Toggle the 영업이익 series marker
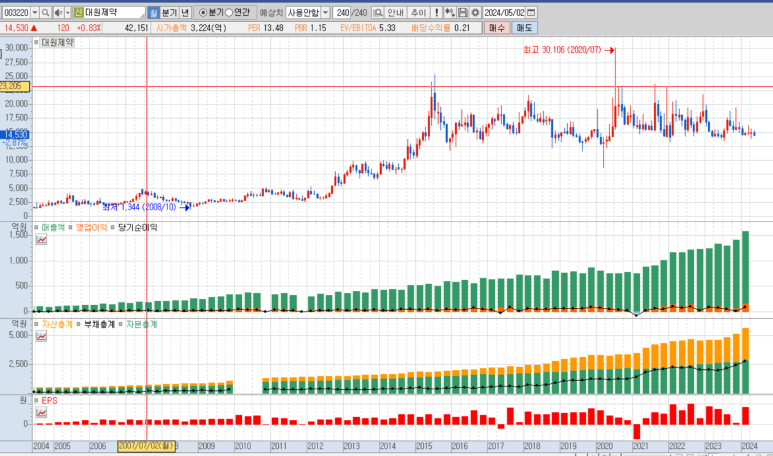773x456 pixels. [70, 227]
